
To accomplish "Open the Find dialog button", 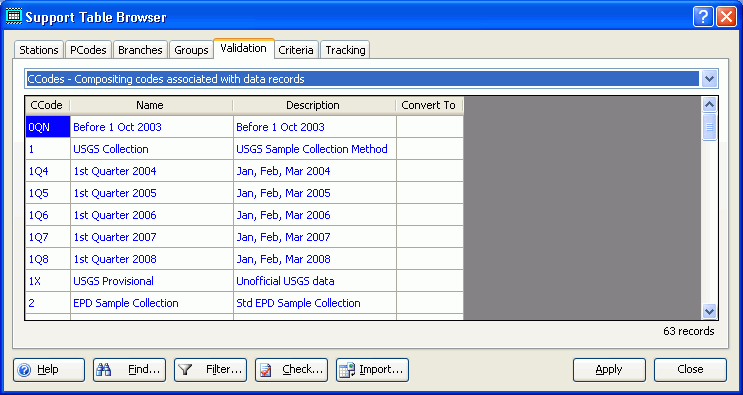I will click(129, 370).
